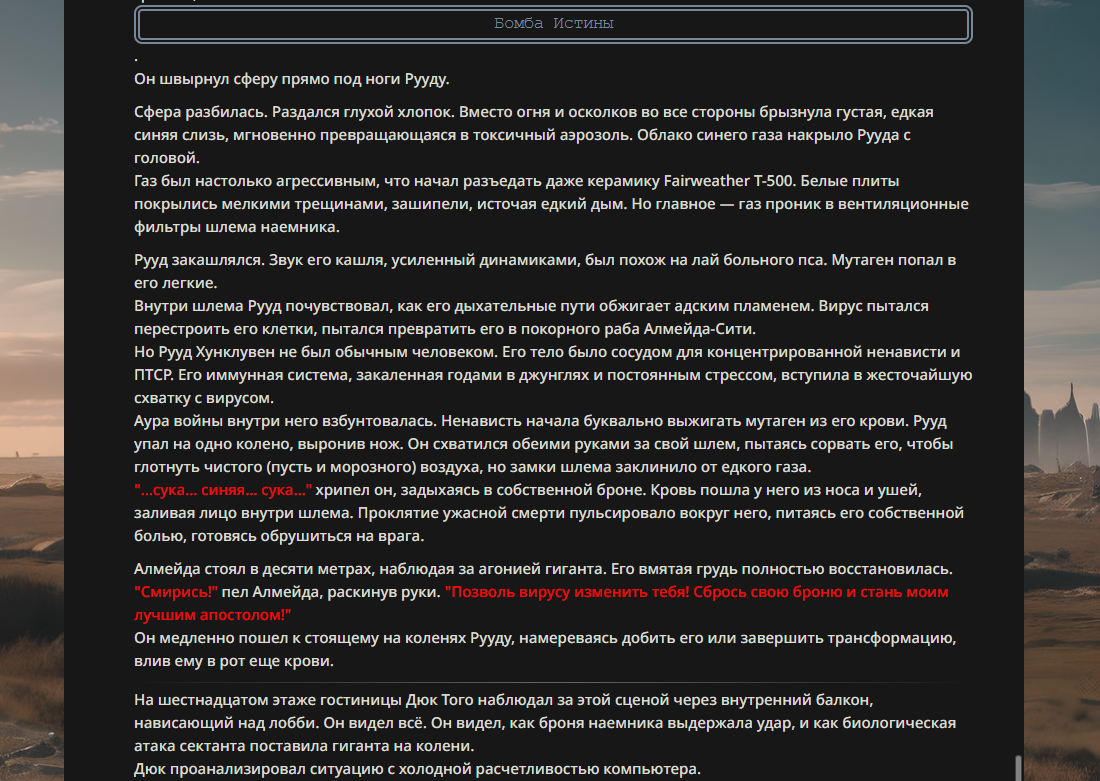Click red text "лучшим апостолом!"
The width and height of the screenshot is (1100, 781).
pos(213,615)
